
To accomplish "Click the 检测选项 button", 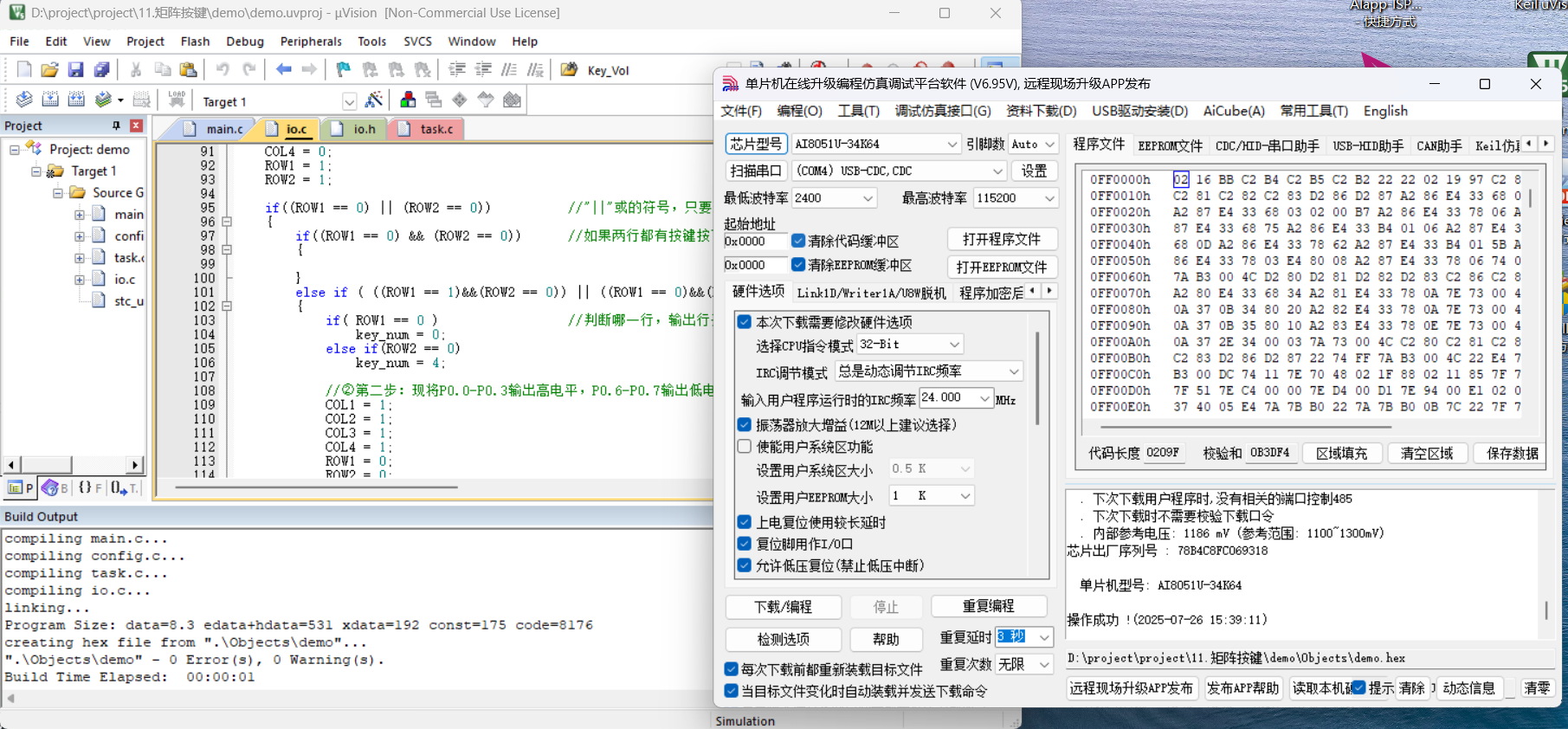I will [x=783, y=639].
